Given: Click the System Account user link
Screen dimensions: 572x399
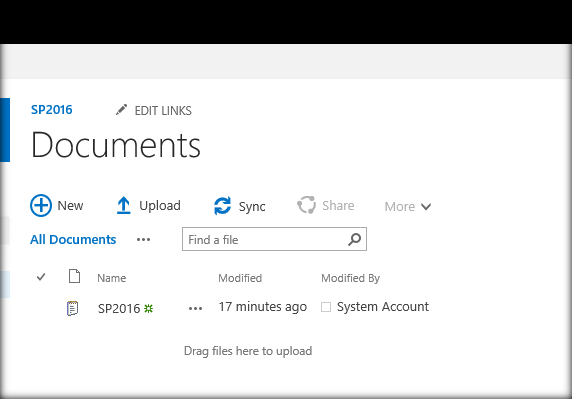Looking at the screenshot, I should pyautogui.click(x=383, y=307).
